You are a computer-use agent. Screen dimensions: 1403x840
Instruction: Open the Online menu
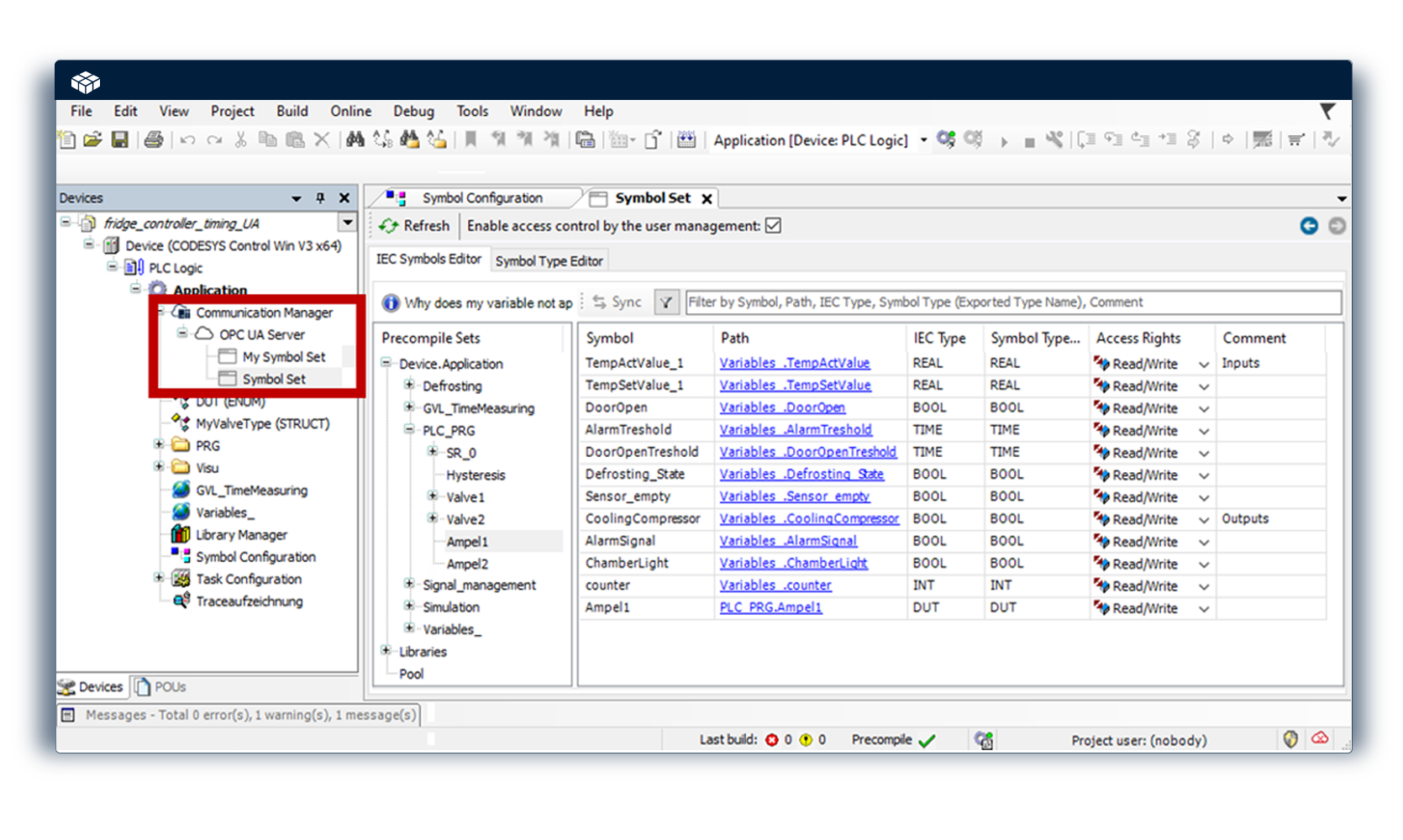click(350, 111)
